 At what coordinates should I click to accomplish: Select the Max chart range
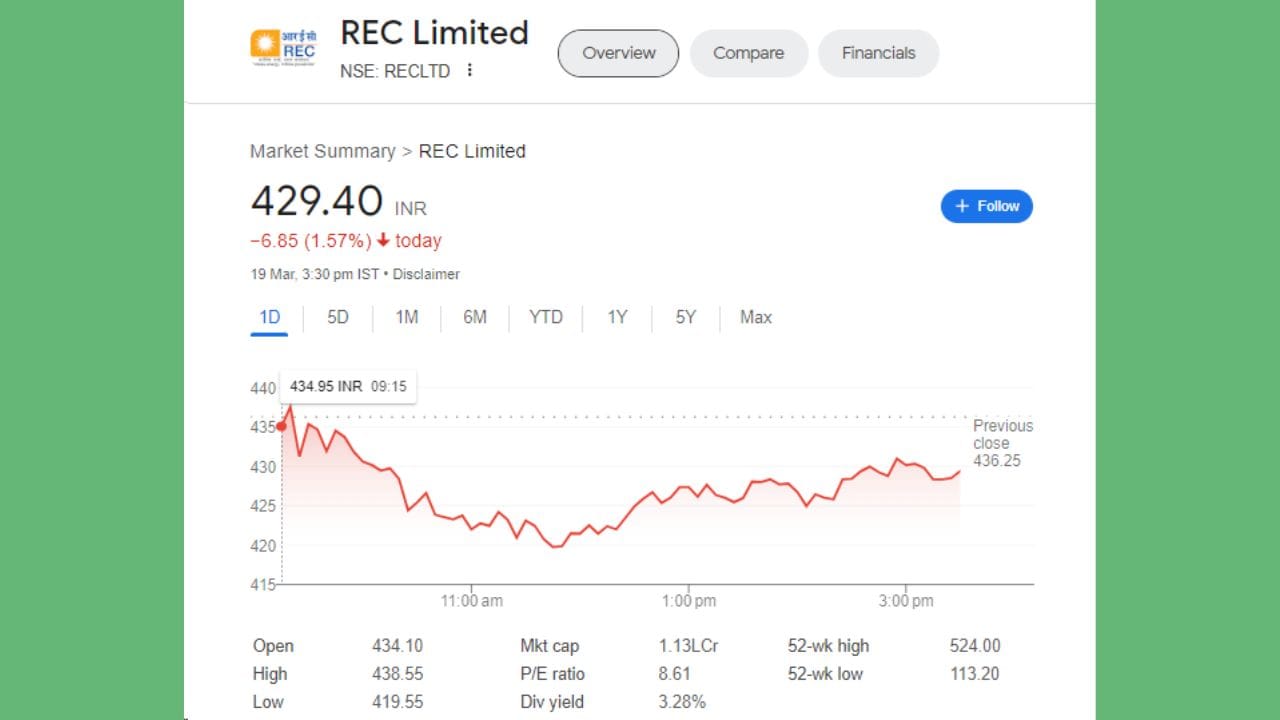755,317
